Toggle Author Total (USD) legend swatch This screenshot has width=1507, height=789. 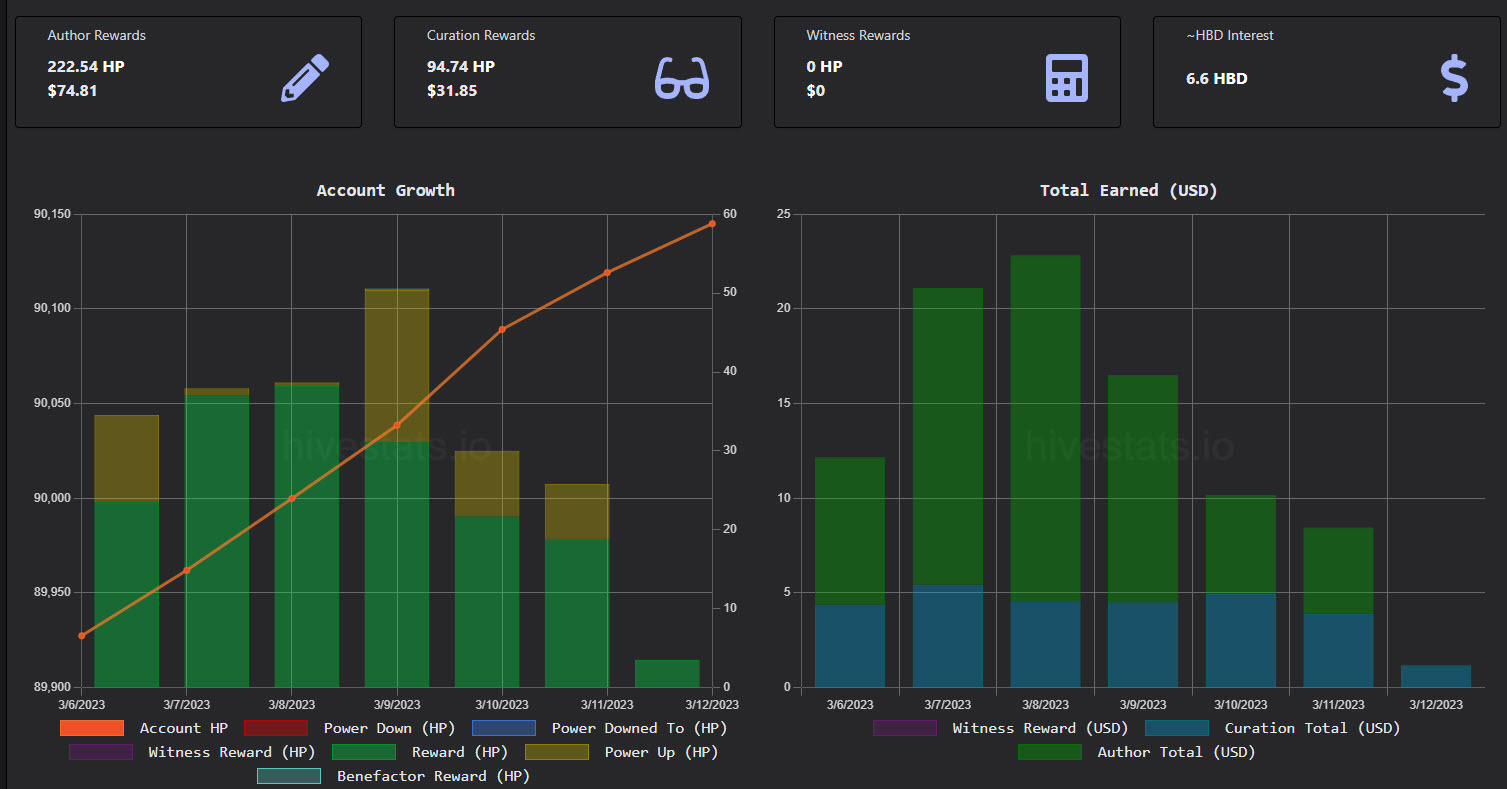(1050, 752)
